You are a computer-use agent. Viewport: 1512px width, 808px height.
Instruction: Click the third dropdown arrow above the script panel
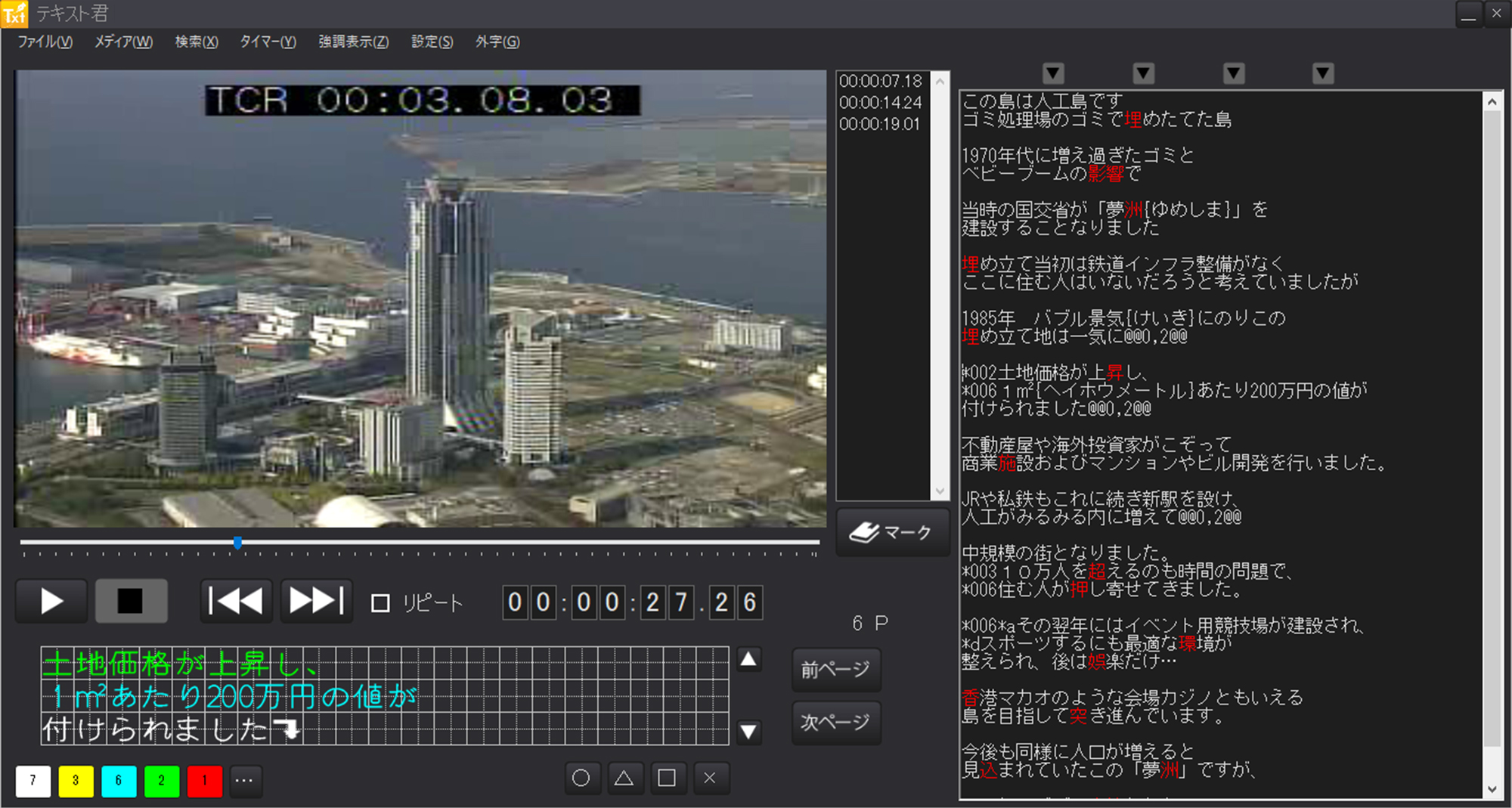[x=1234, y=73]
